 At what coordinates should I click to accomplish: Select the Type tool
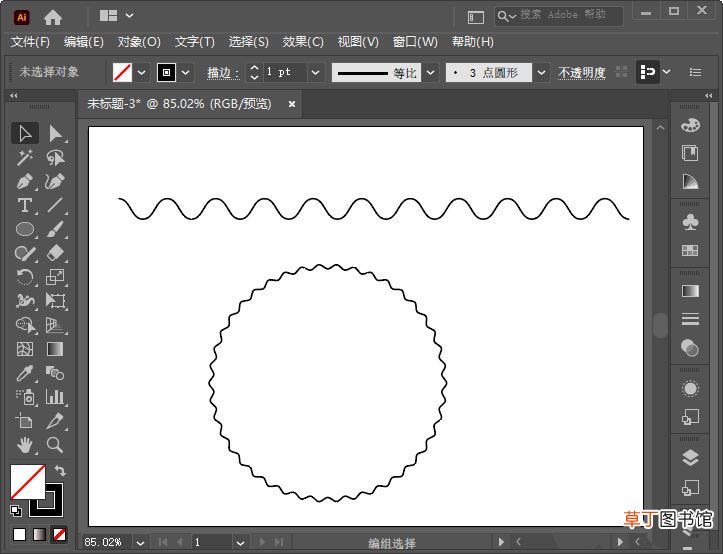pyautogui.click(x=25, y=205)
